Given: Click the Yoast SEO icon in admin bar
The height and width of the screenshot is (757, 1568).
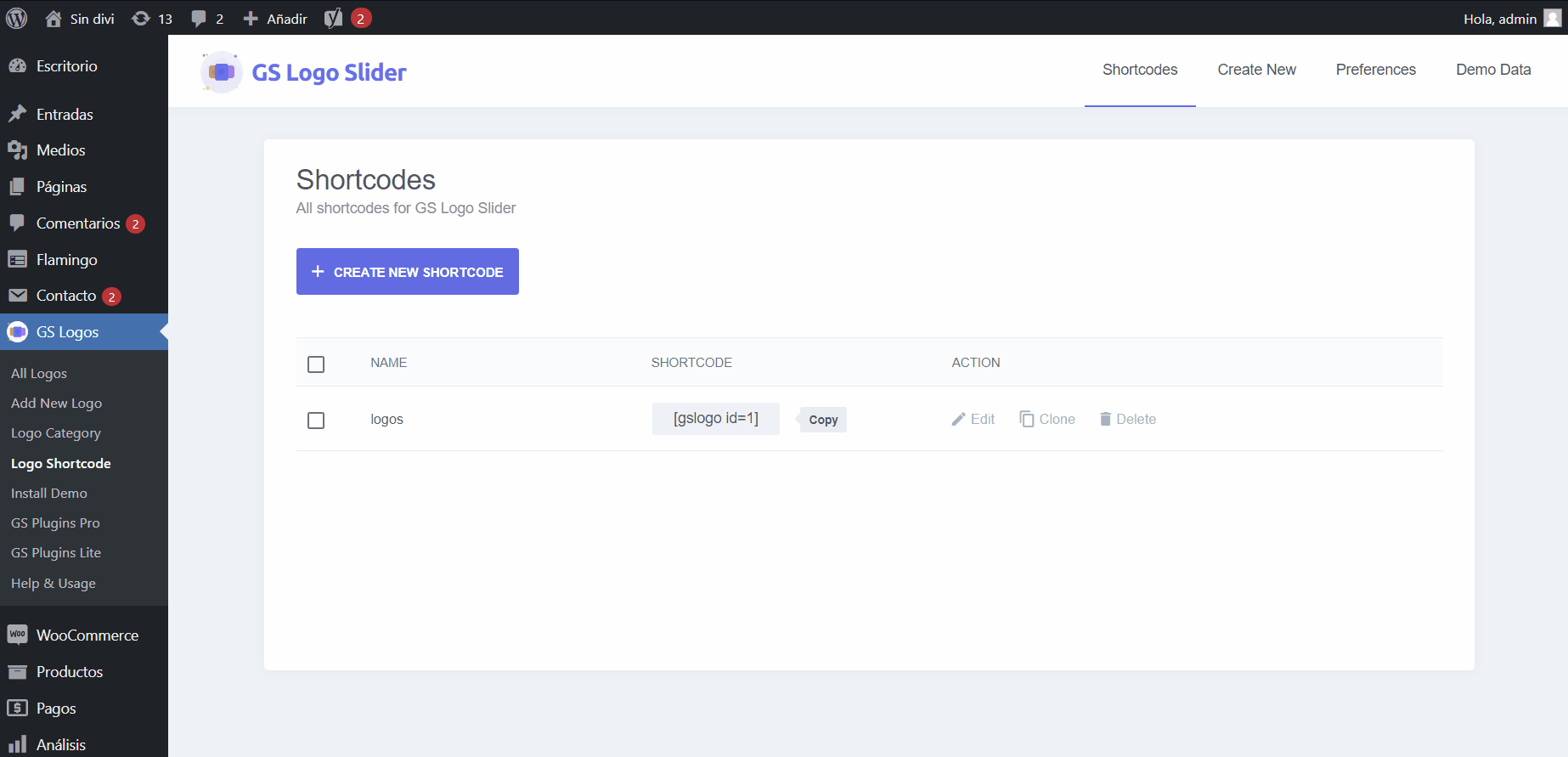Looking at the screenshot, I should click(x=334, y=18).
